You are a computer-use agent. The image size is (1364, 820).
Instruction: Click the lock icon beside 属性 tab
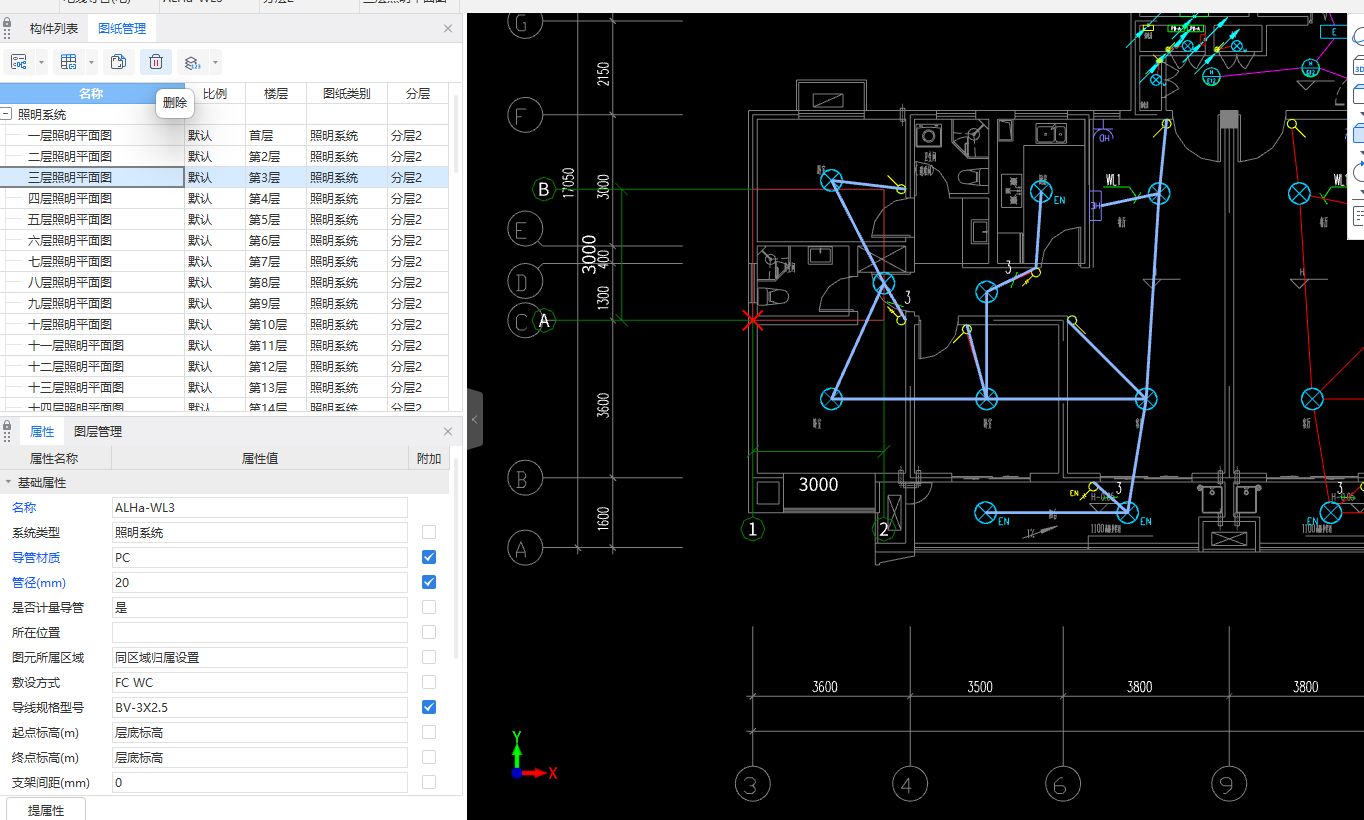(8, 431)
